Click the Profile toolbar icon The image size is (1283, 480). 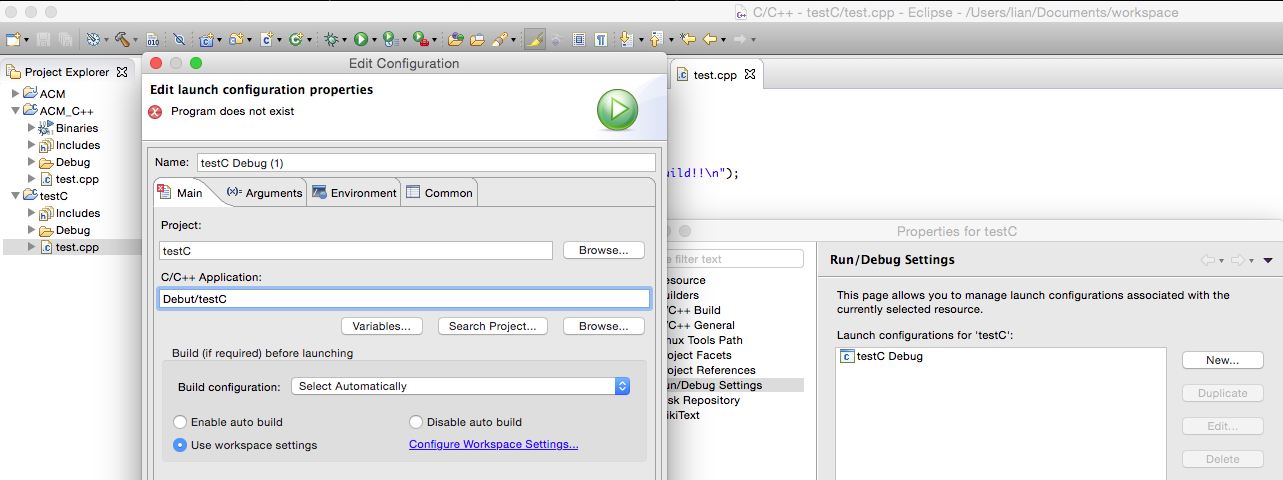(390, 39)
